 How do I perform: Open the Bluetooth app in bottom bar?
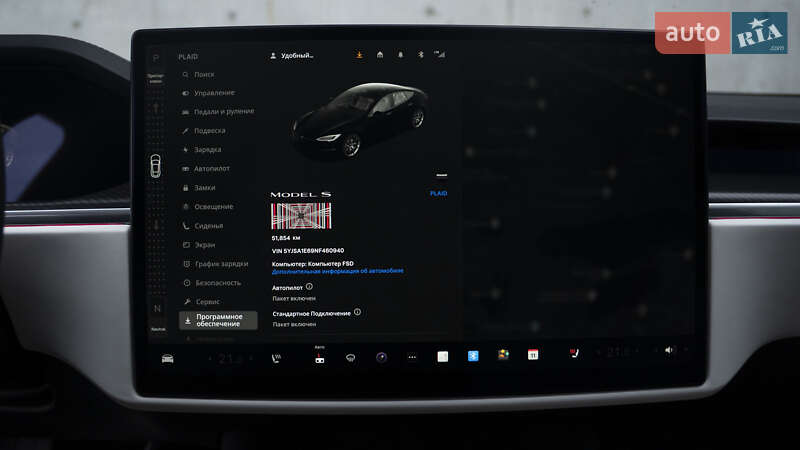[473, 356]
